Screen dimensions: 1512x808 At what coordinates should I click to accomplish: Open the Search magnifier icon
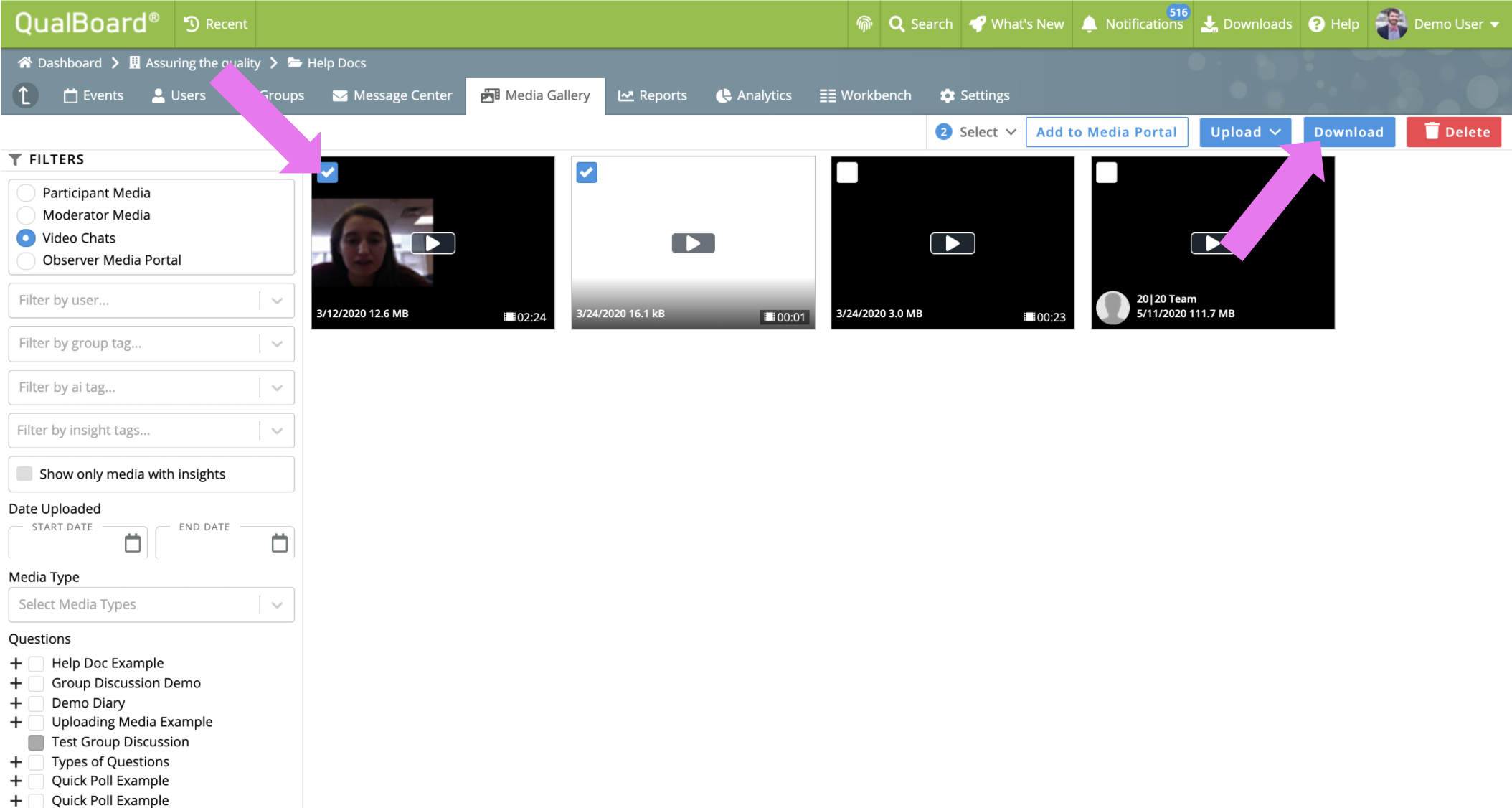point(897,24)
